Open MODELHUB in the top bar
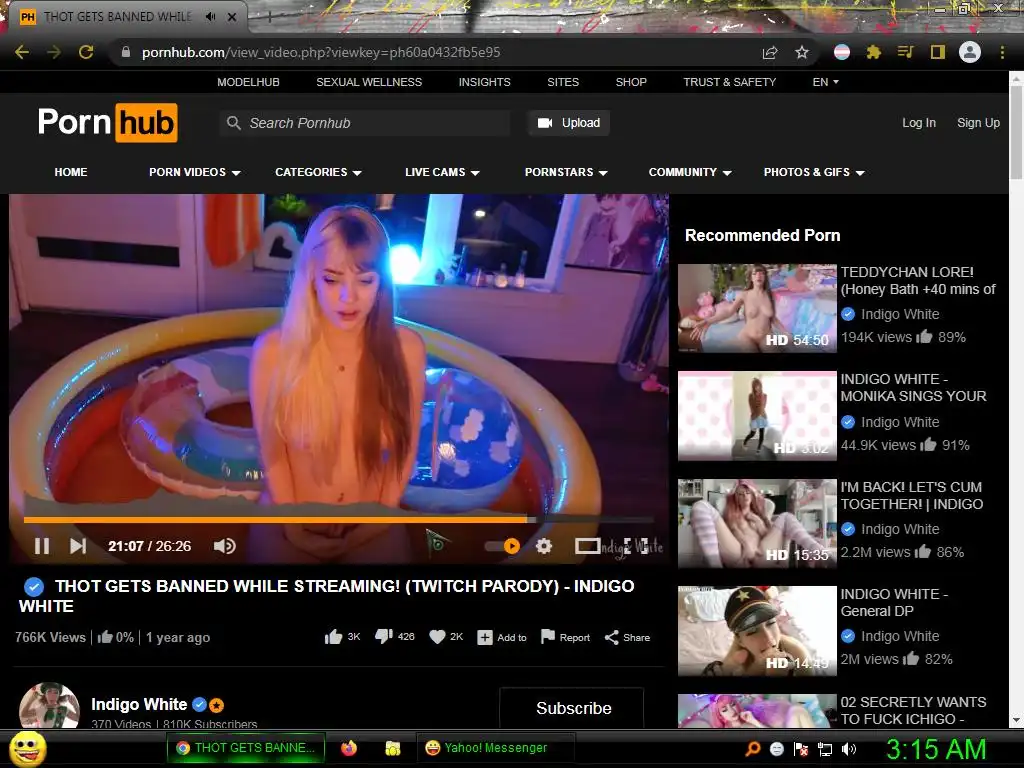The image size is (1024, 768). click(248, 82)
